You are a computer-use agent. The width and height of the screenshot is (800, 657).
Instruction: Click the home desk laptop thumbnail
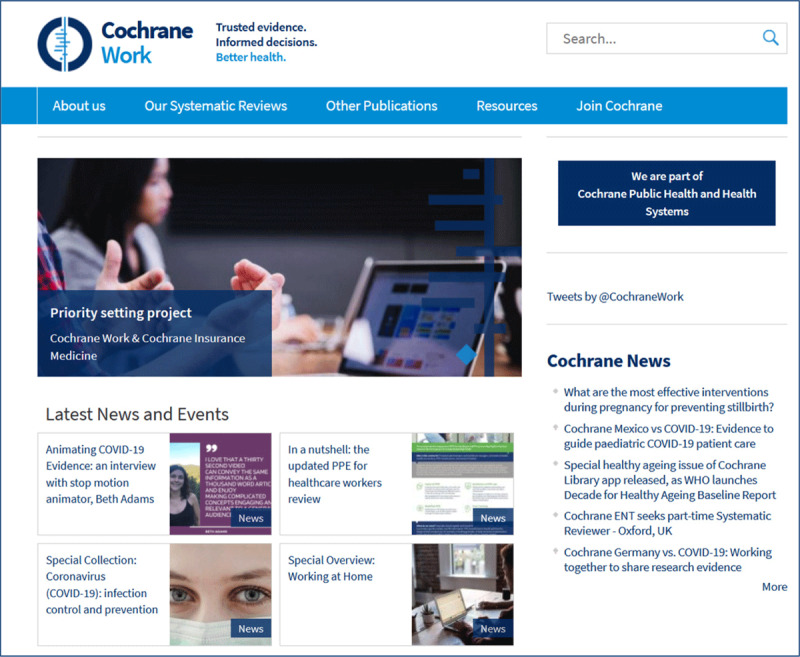(462, 594)
